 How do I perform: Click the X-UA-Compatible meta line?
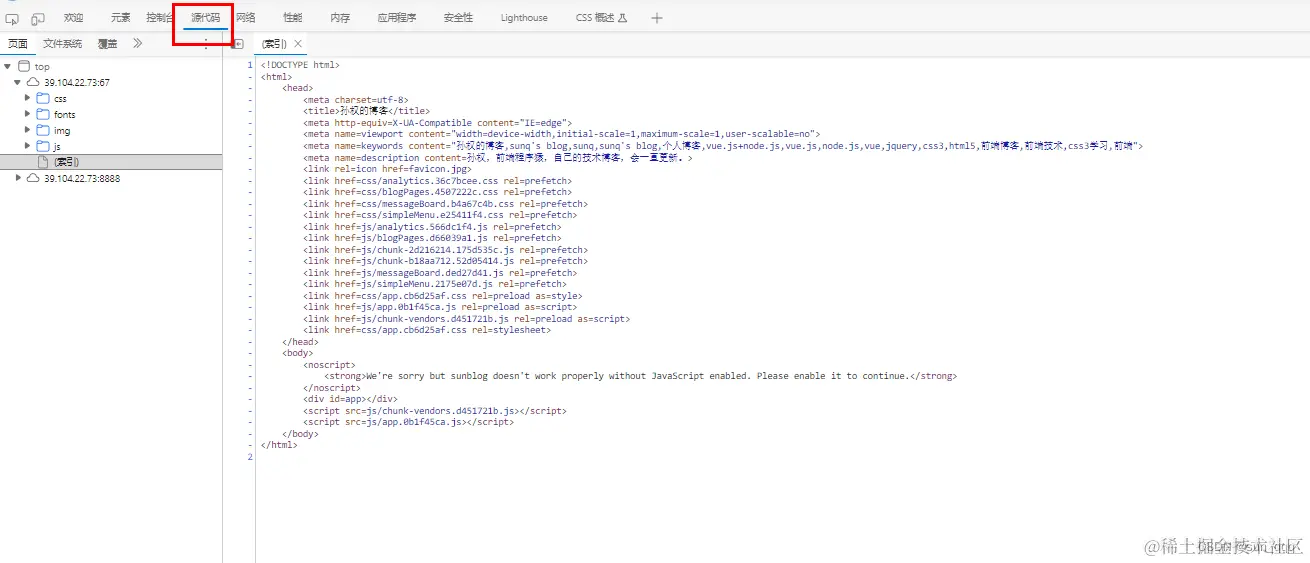437,123
